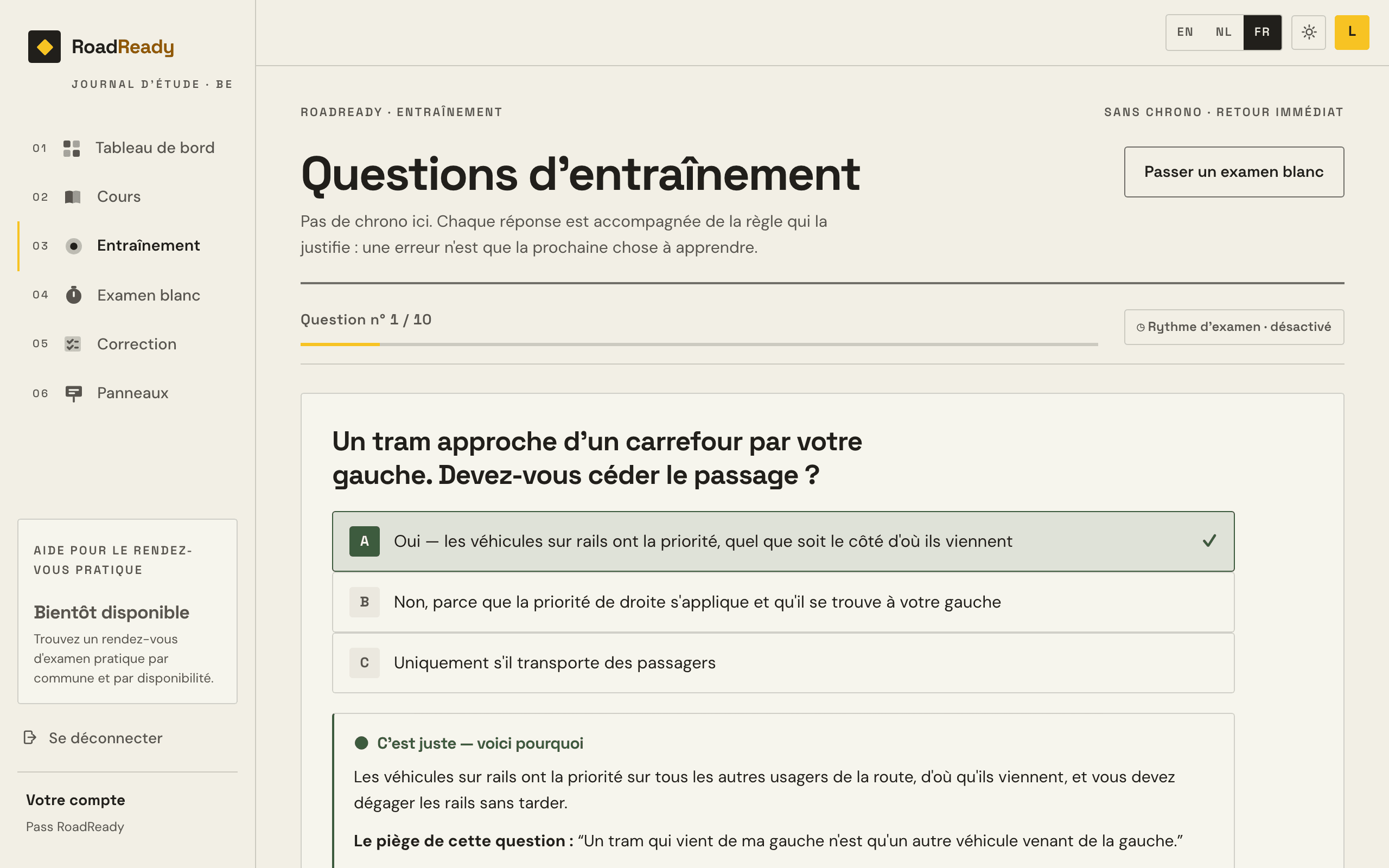
Task: Switch language to NL
Action: [x=1224, y=32]
